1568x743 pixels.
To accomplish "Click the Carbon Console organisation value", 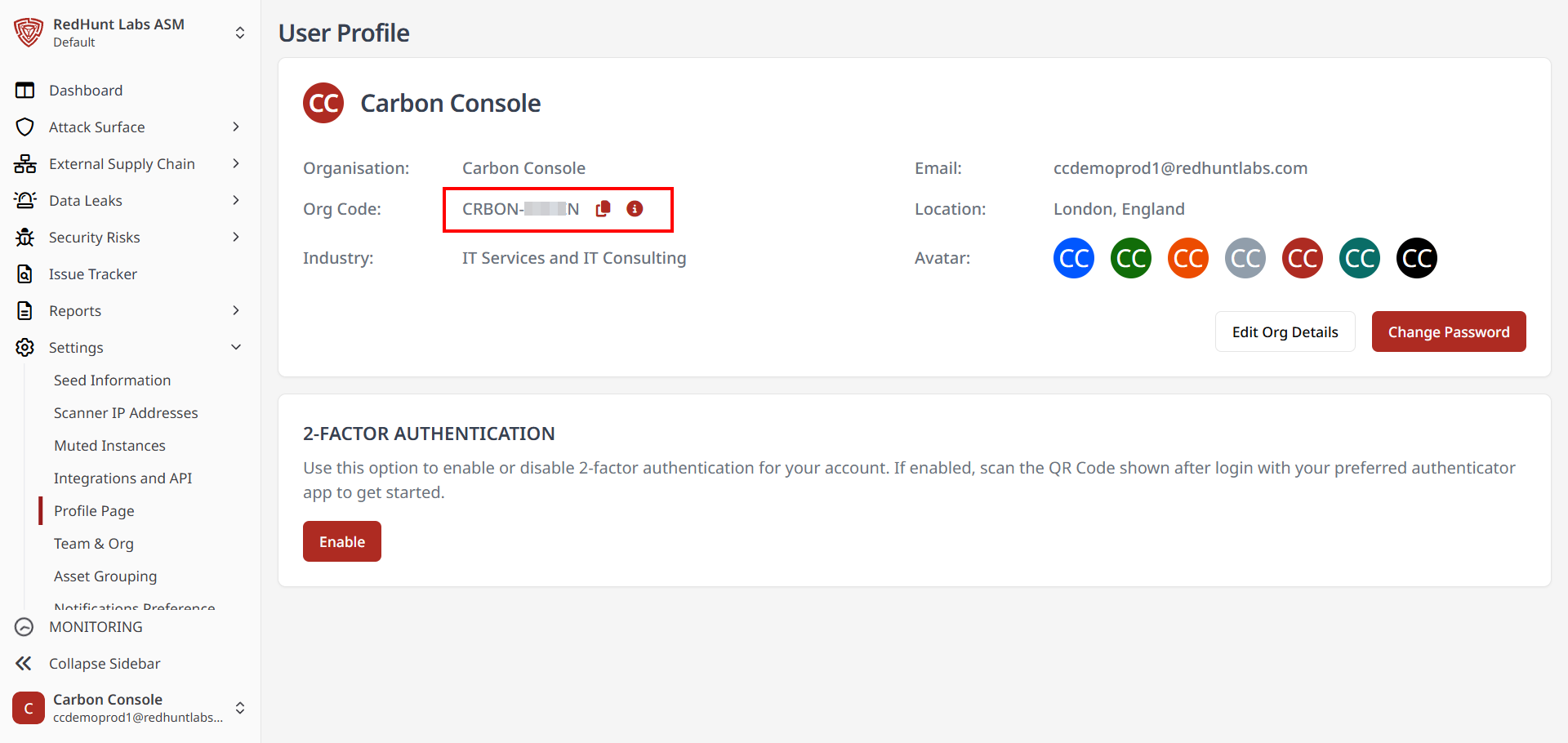I will click(523, 168).
